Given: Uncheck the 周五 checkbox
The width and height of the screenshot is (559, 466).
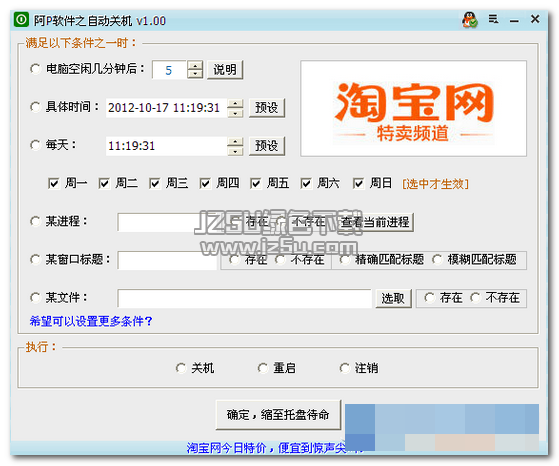Looking at the screenshot, I should [x=255, y=184].
